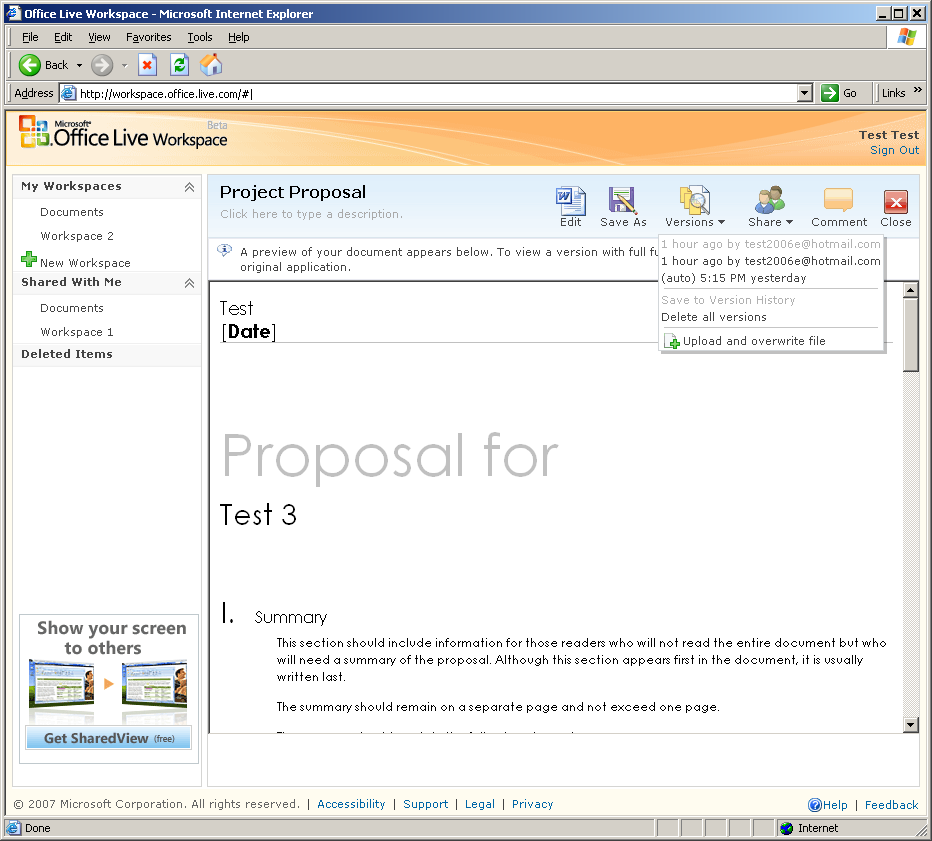Click the browser Refresh icon
The width and height of the screenshot is (932, 841).
click(180, 65)
